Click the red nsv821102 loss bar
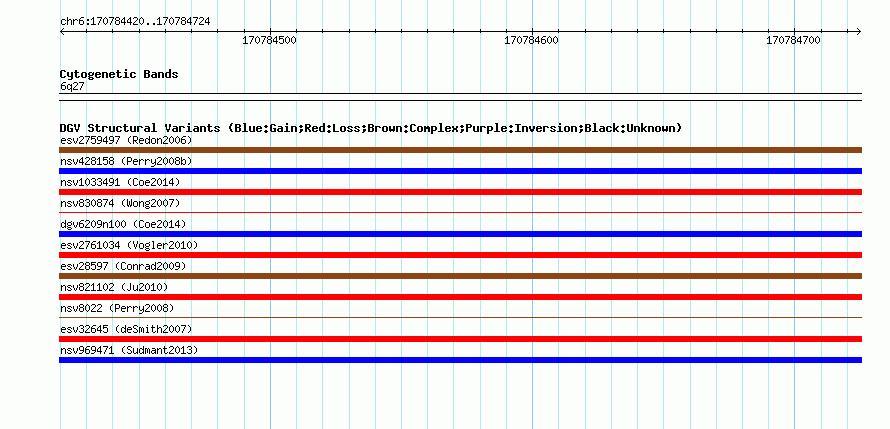This screenshot has height=429, width=890. 460,297
